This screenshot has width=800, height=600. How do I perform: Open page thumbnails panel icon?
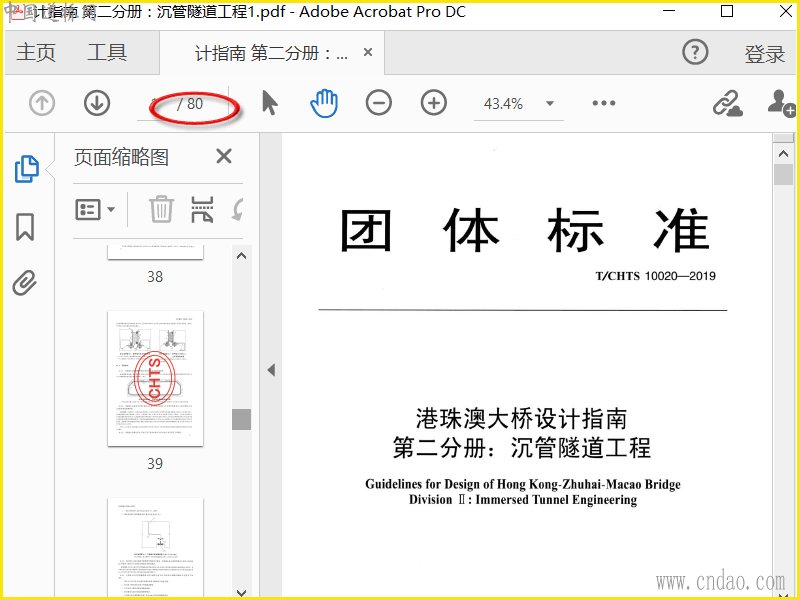click(x=26, y=168)
